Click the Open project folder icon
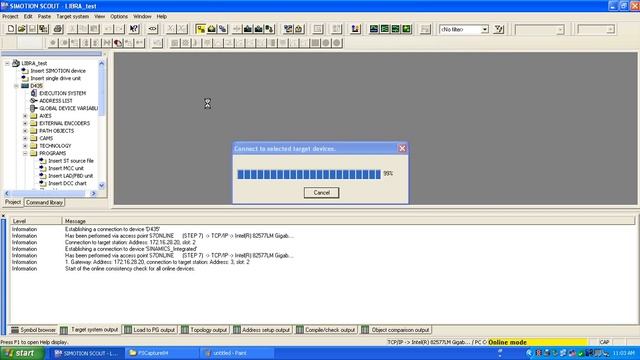 click(22, 29)
